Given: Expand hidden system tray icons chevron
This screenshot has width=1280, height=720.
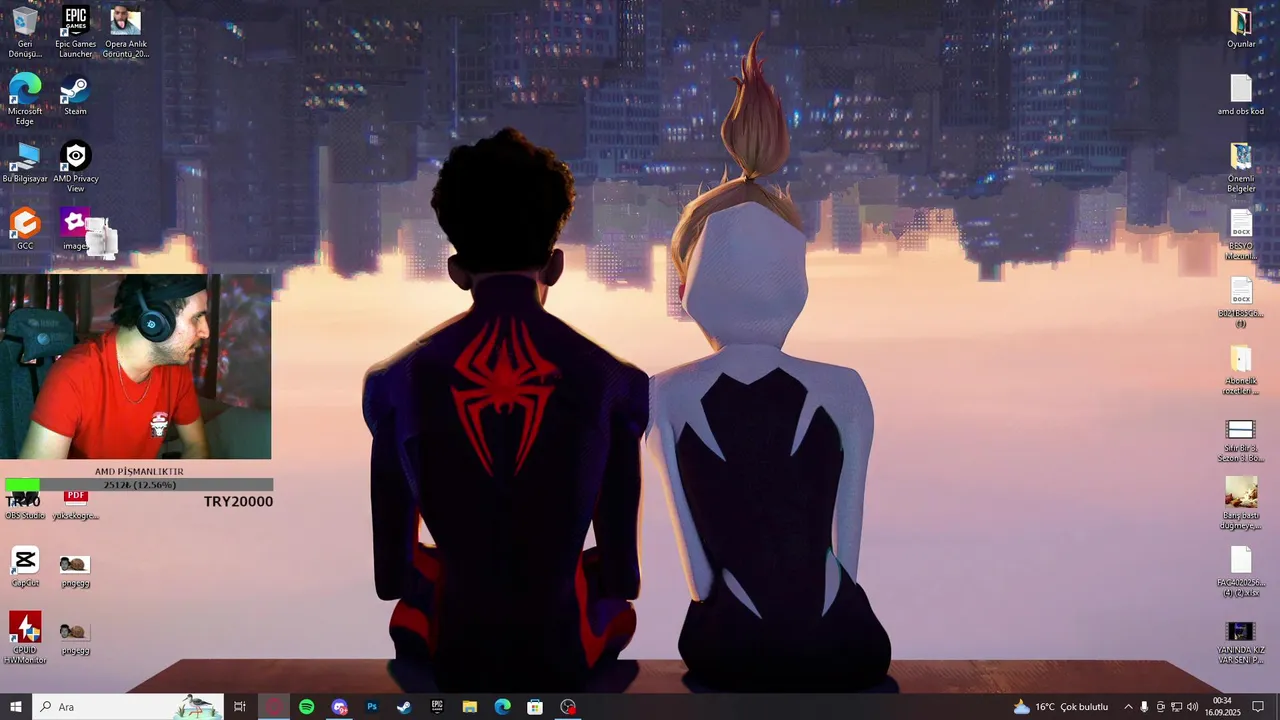Looking at the screenshot, I should [x=1128, y=707].
